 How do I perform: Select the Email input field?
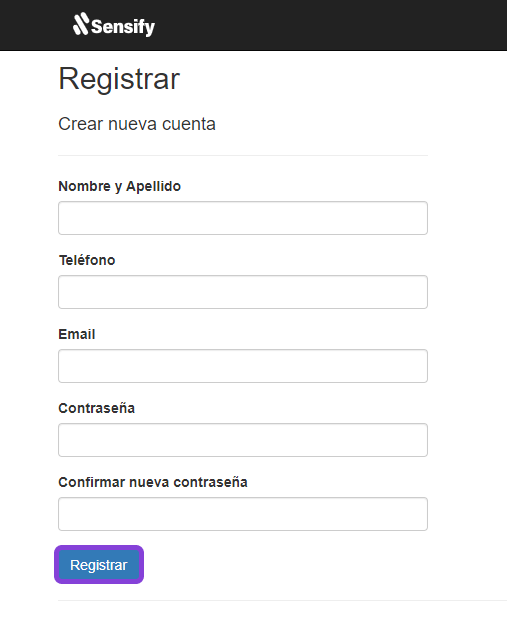pyautogui.click(x=243, y=366)
